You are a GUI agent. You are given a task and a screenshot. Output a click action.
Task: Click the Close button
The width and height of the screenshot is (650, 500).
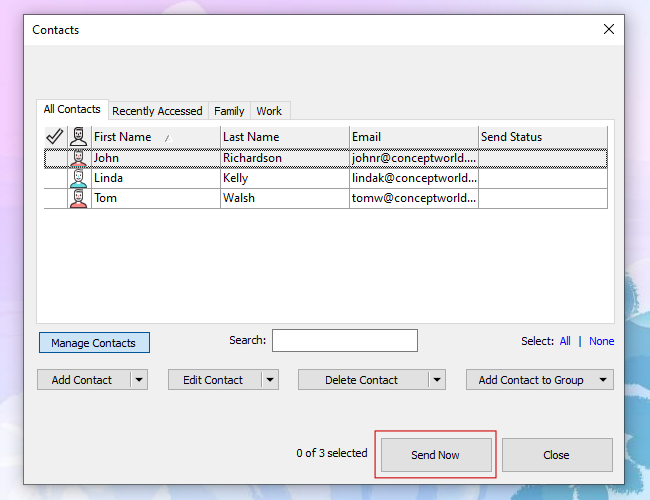pos(557,455)
